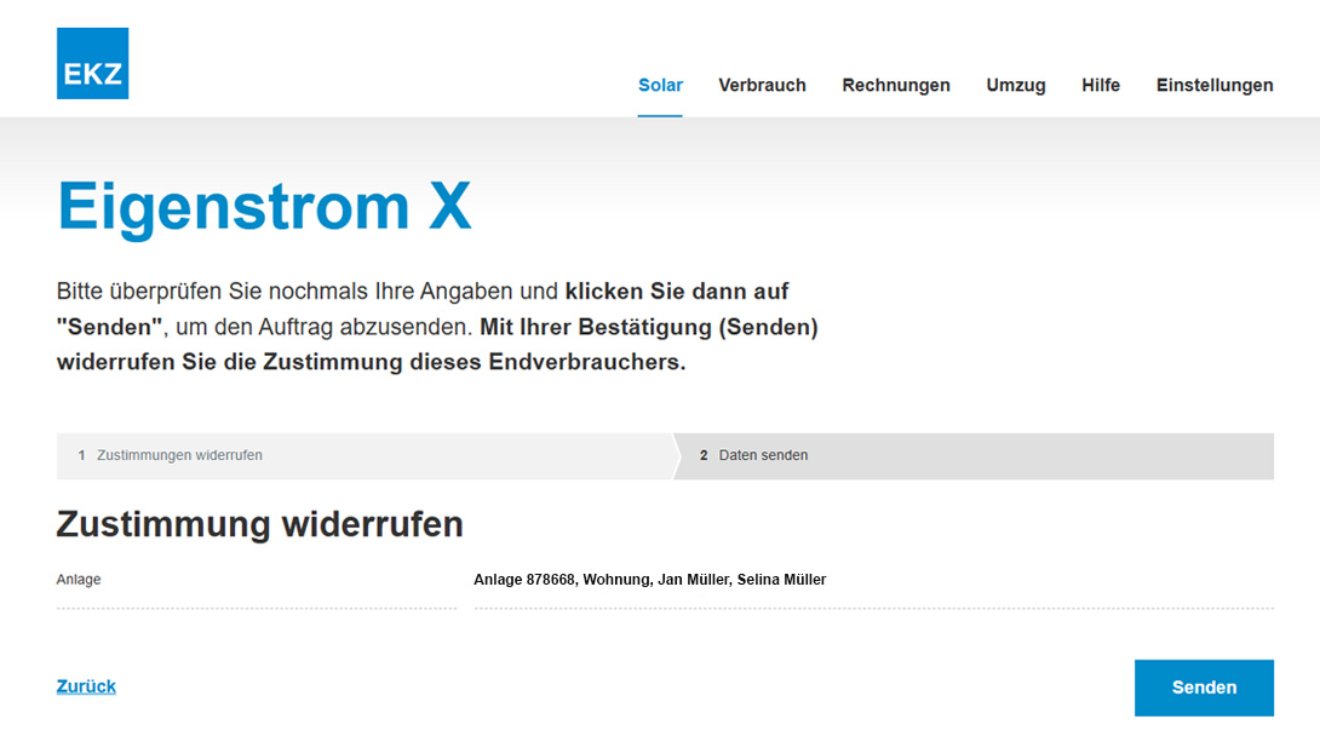Navigate to Rechnungen
This screenshot has height=742, width=1320.
[896, 85]
